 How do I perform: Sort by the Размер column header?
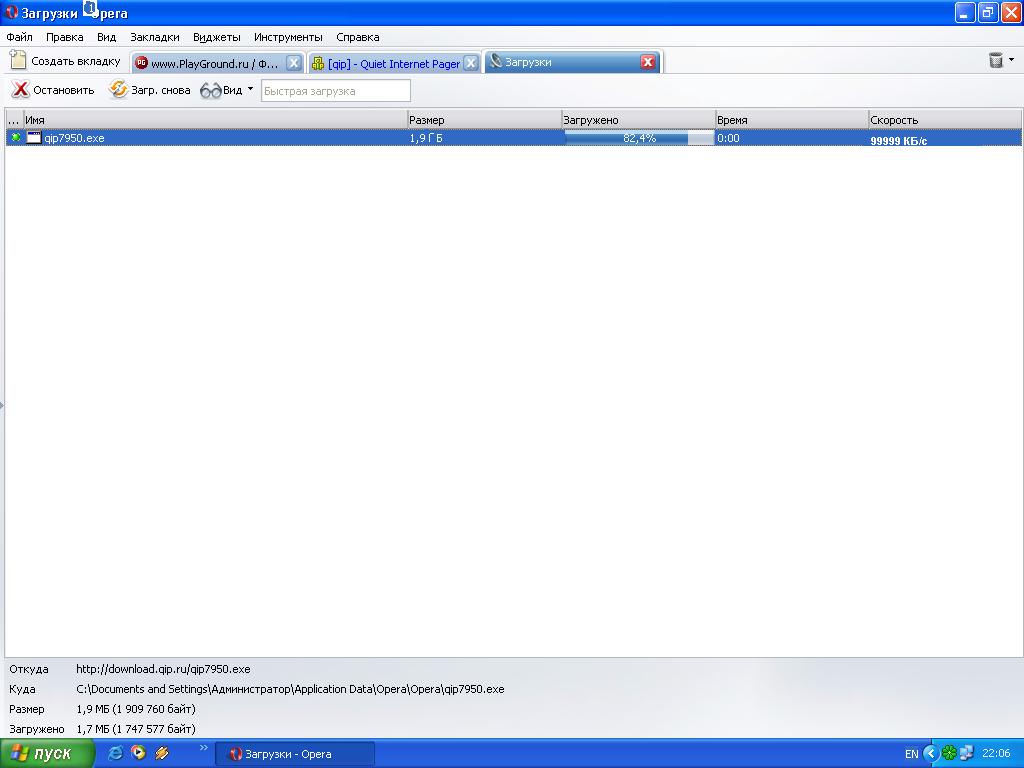[484, 120]
